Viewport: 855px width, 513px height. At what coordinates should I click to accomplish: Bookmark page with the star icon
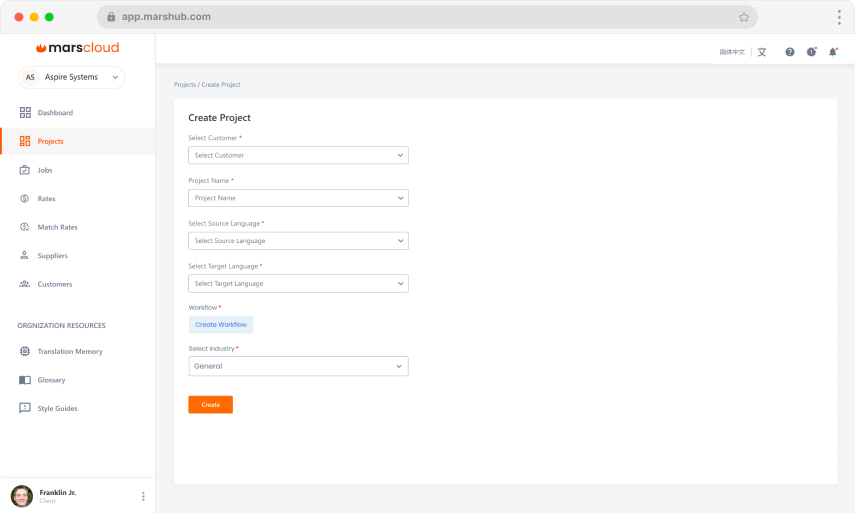(744, 17)
